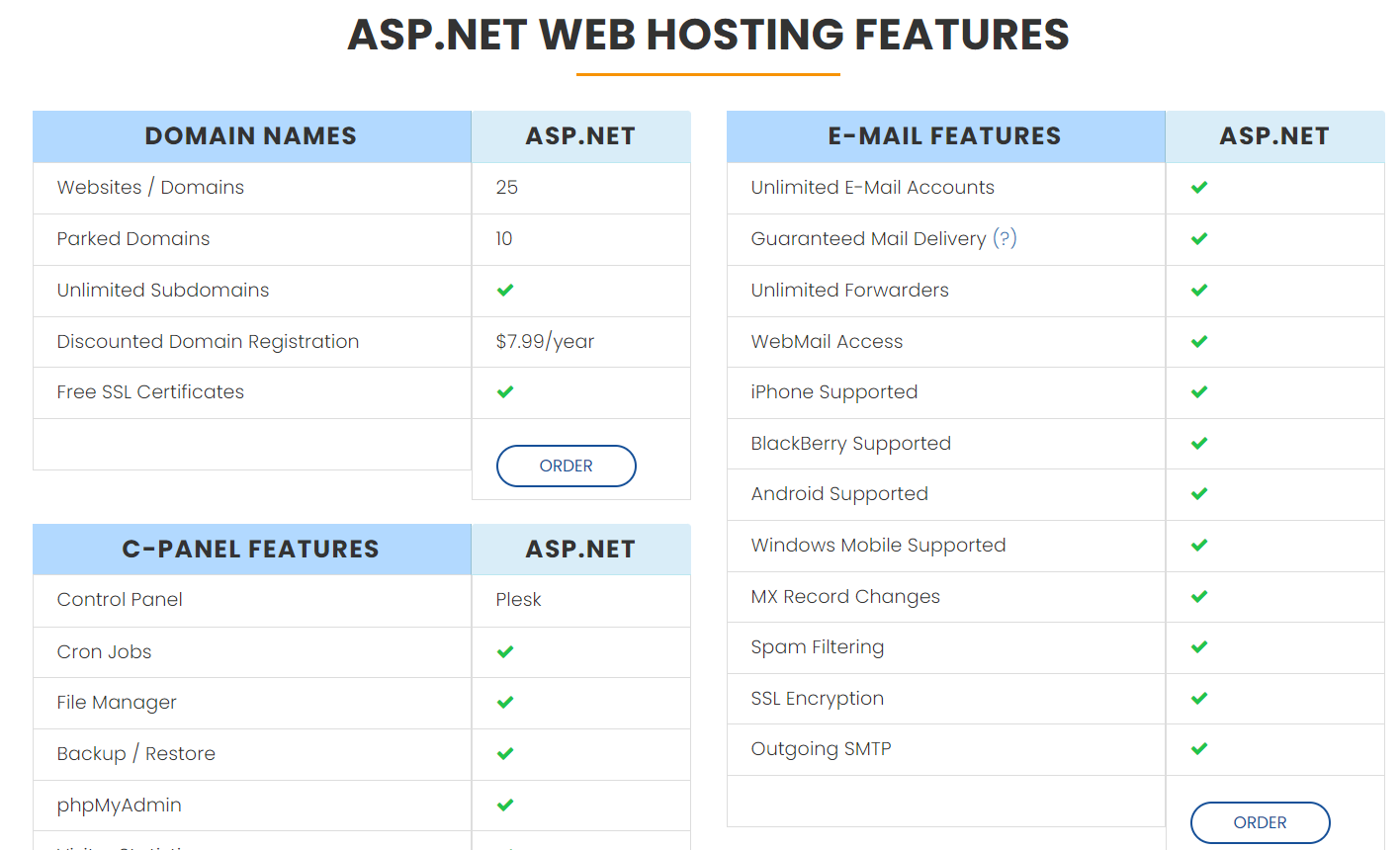Click the Backup / Restore checkmark

[x=505, y=753]
